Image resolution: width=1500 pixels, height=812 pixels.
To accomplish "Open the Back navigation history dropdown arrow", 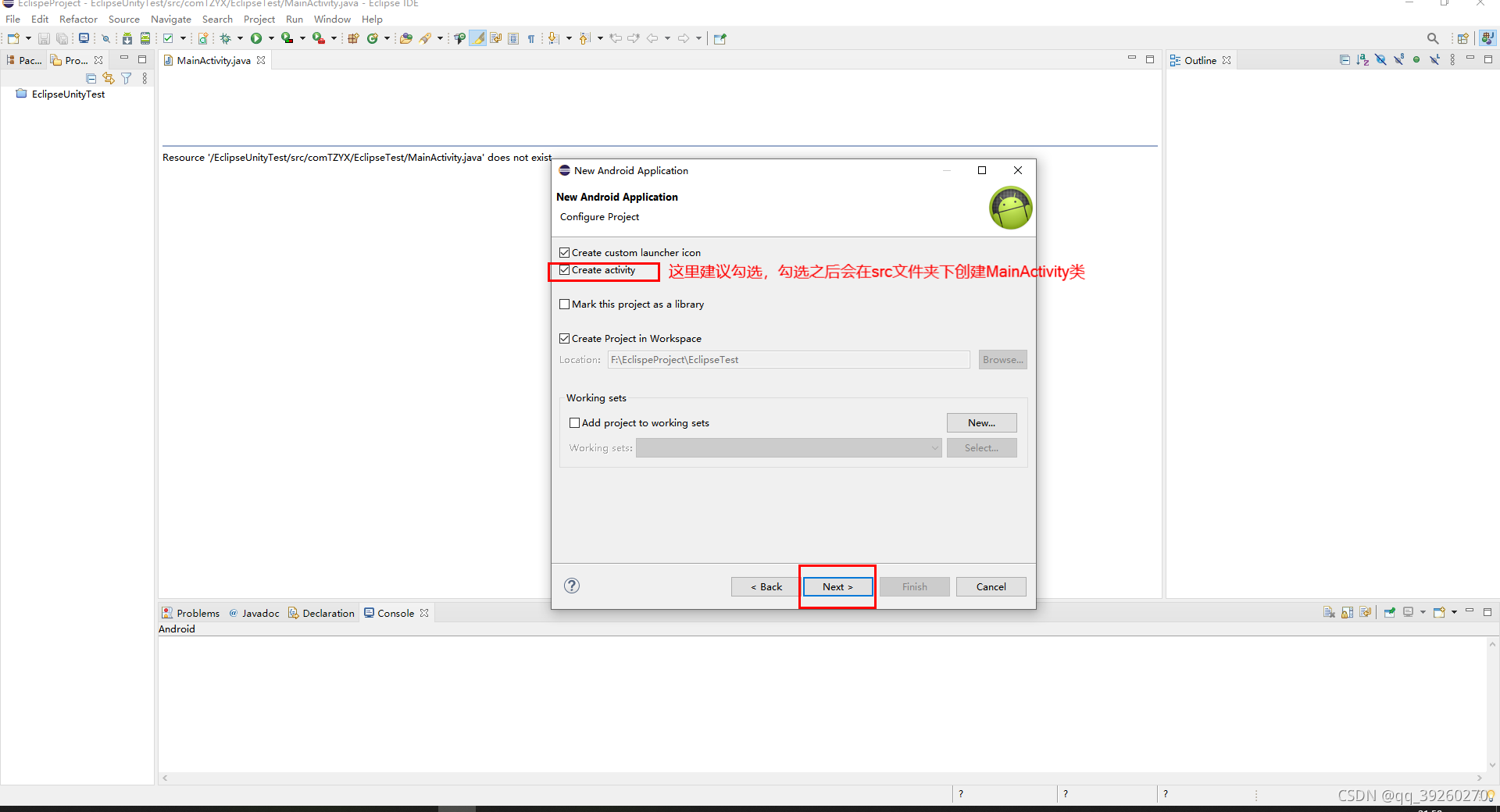I will point(667,38).
